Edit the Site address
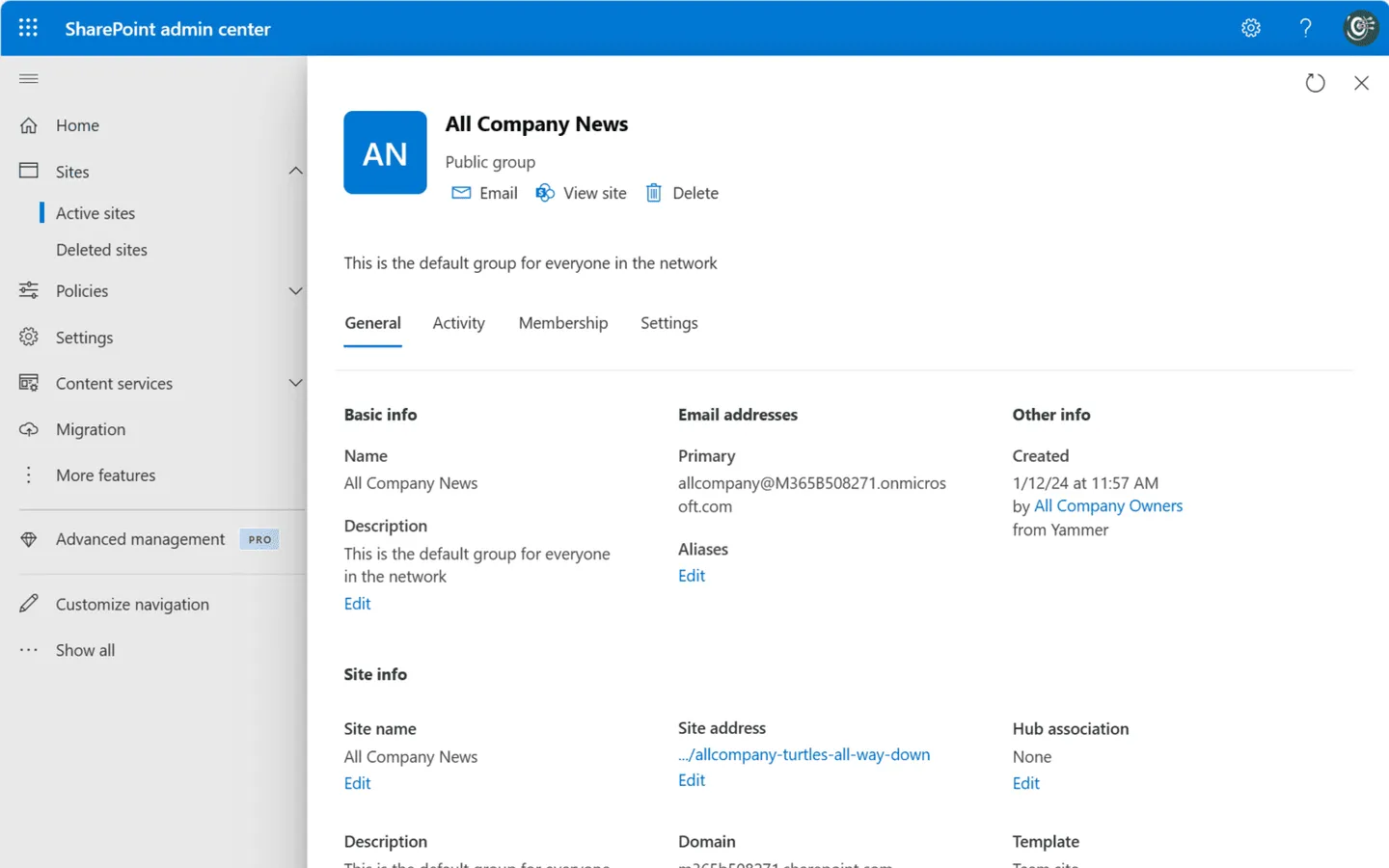The width and height of the screenshot is (1389, 868). click(692, 780)
